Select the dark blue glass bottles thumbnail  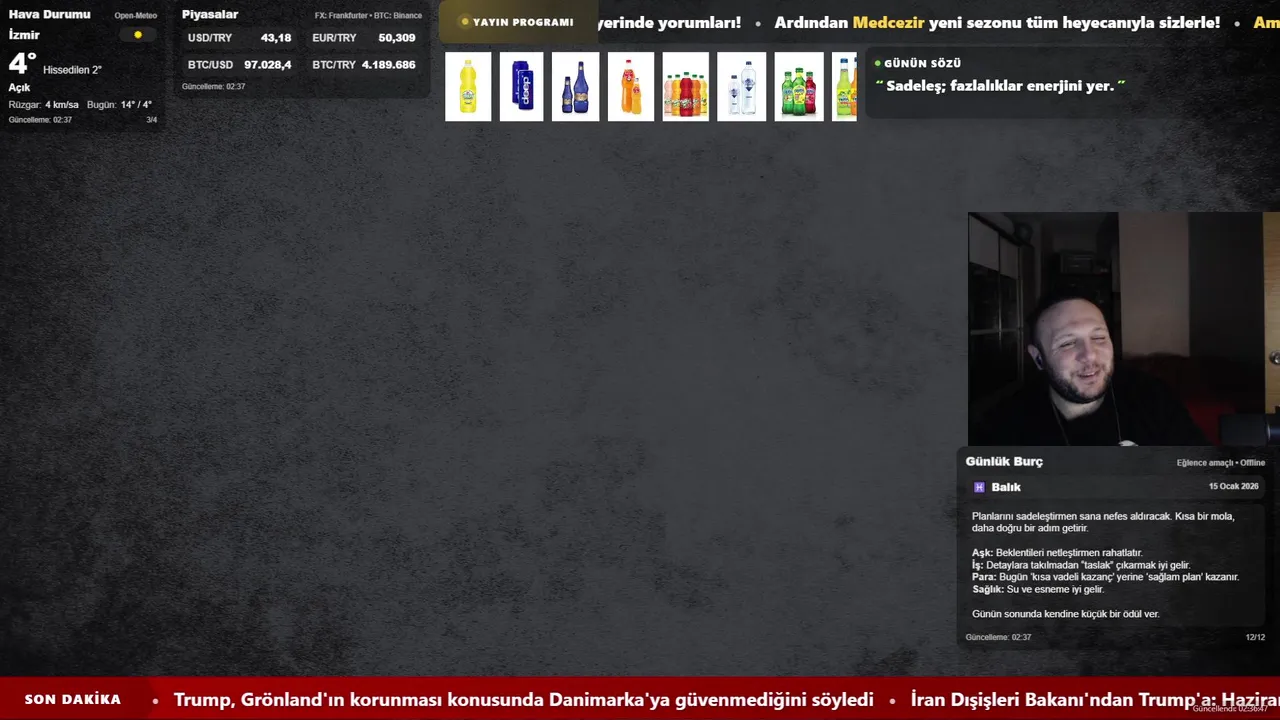[x=576, y=86]
